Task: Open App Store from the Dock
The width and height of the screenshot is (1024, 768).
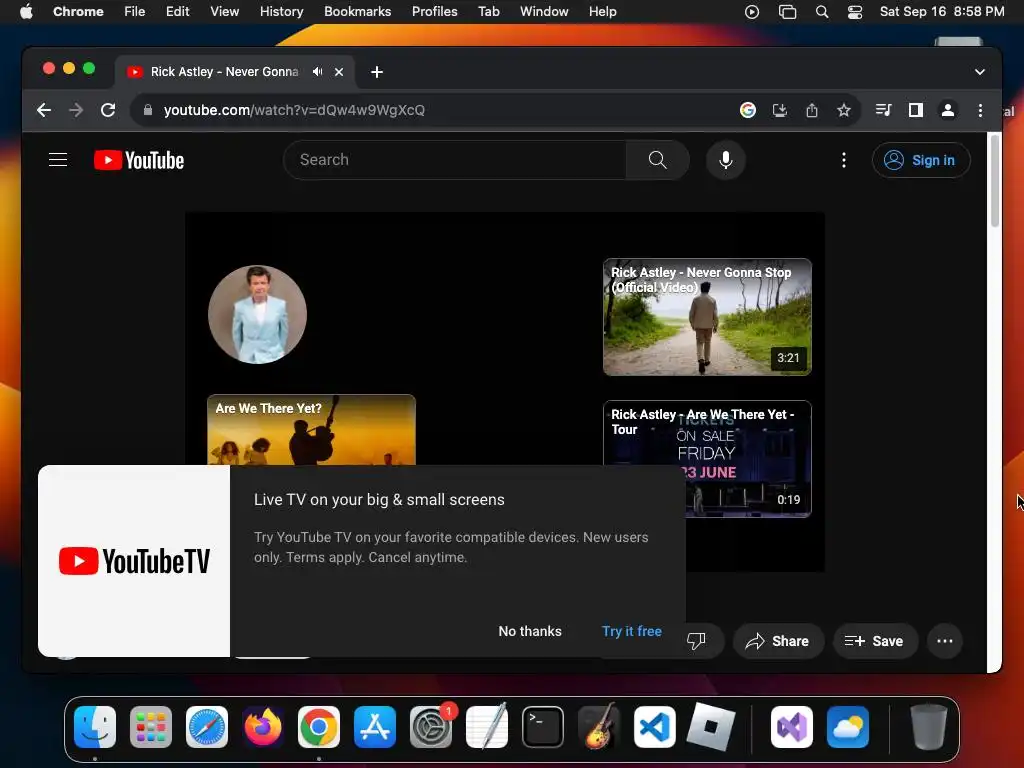Action: tap(375, 727)
